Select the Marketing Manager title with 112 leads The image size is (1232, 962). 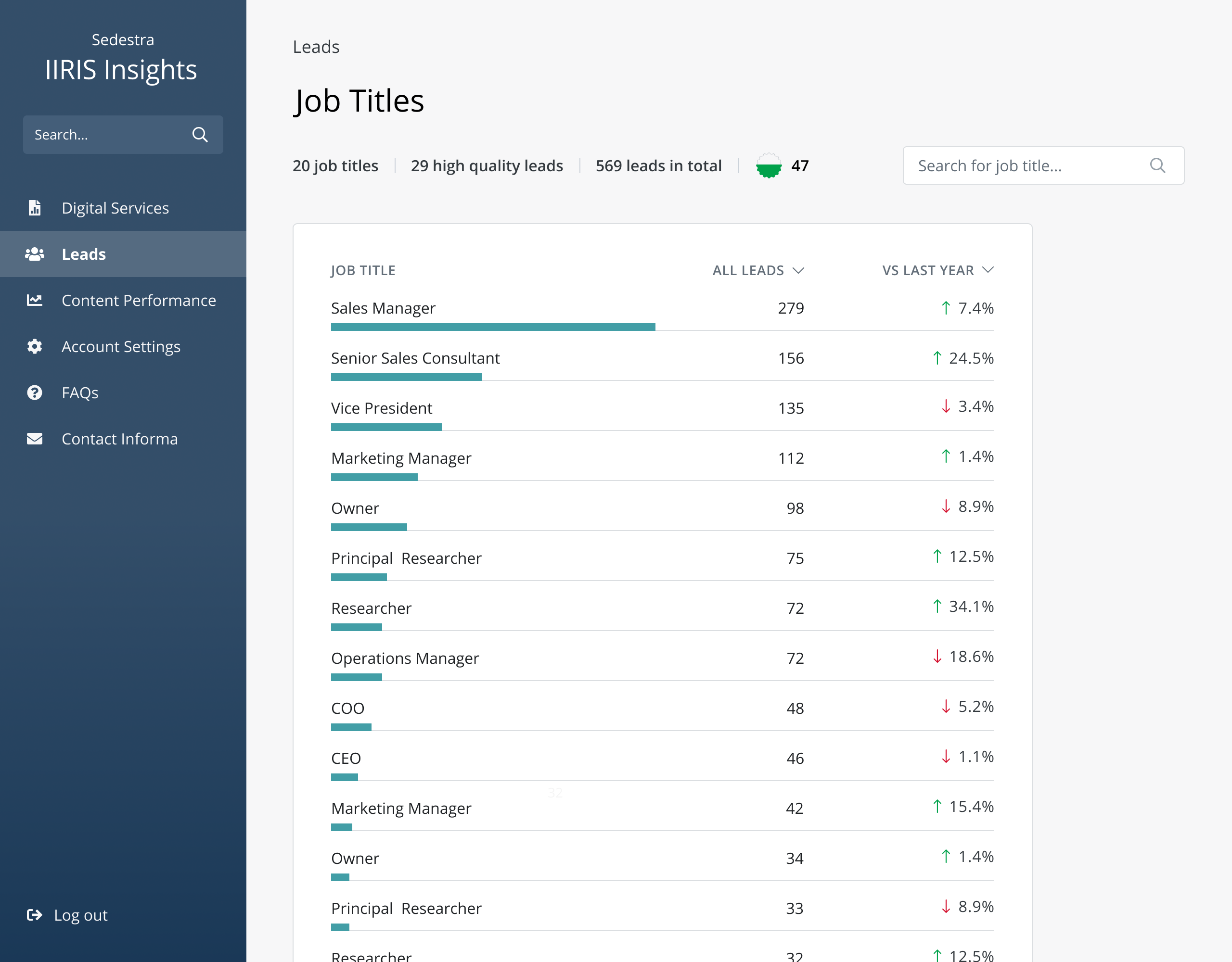(401, 458)
